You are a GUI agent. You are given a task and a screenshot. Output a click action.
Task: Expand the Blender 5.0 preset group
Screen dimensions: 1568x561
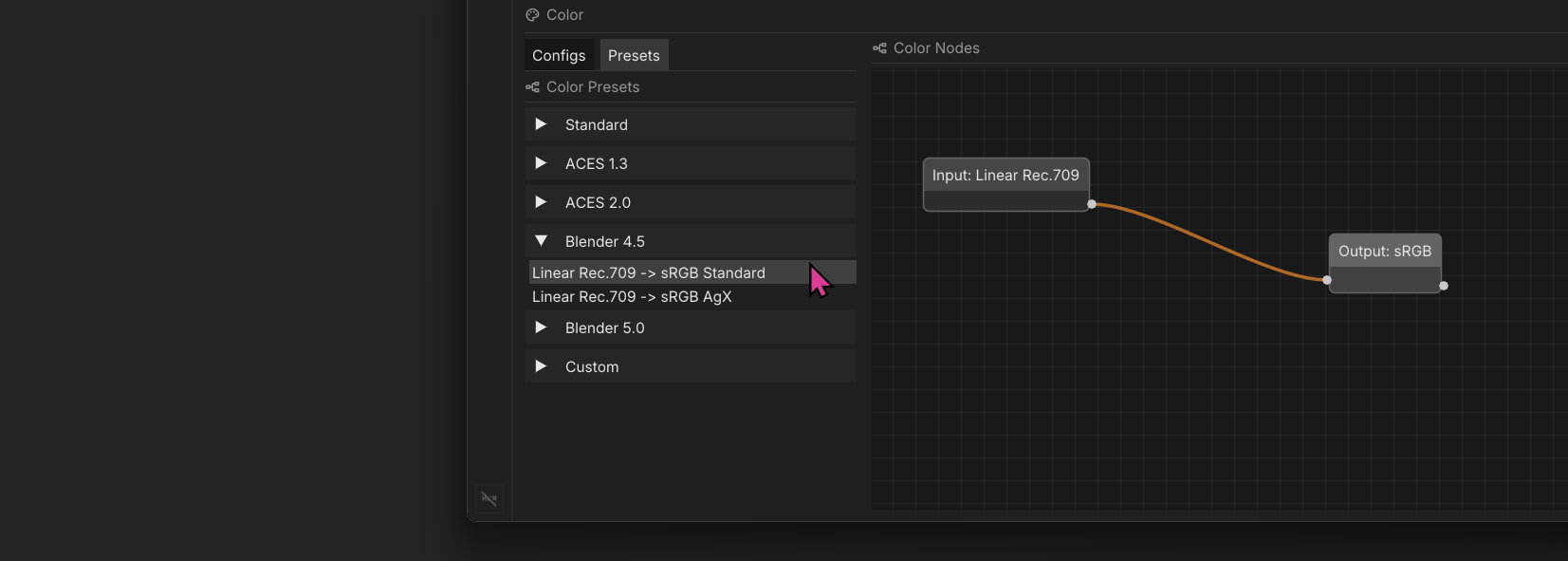(541, 327)
